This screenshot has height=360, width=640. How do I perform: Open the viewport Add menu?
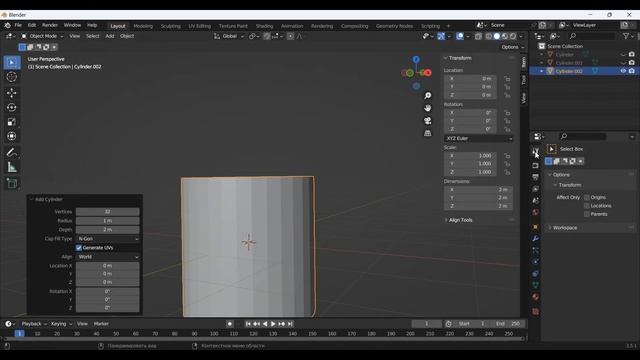point(110,36)
